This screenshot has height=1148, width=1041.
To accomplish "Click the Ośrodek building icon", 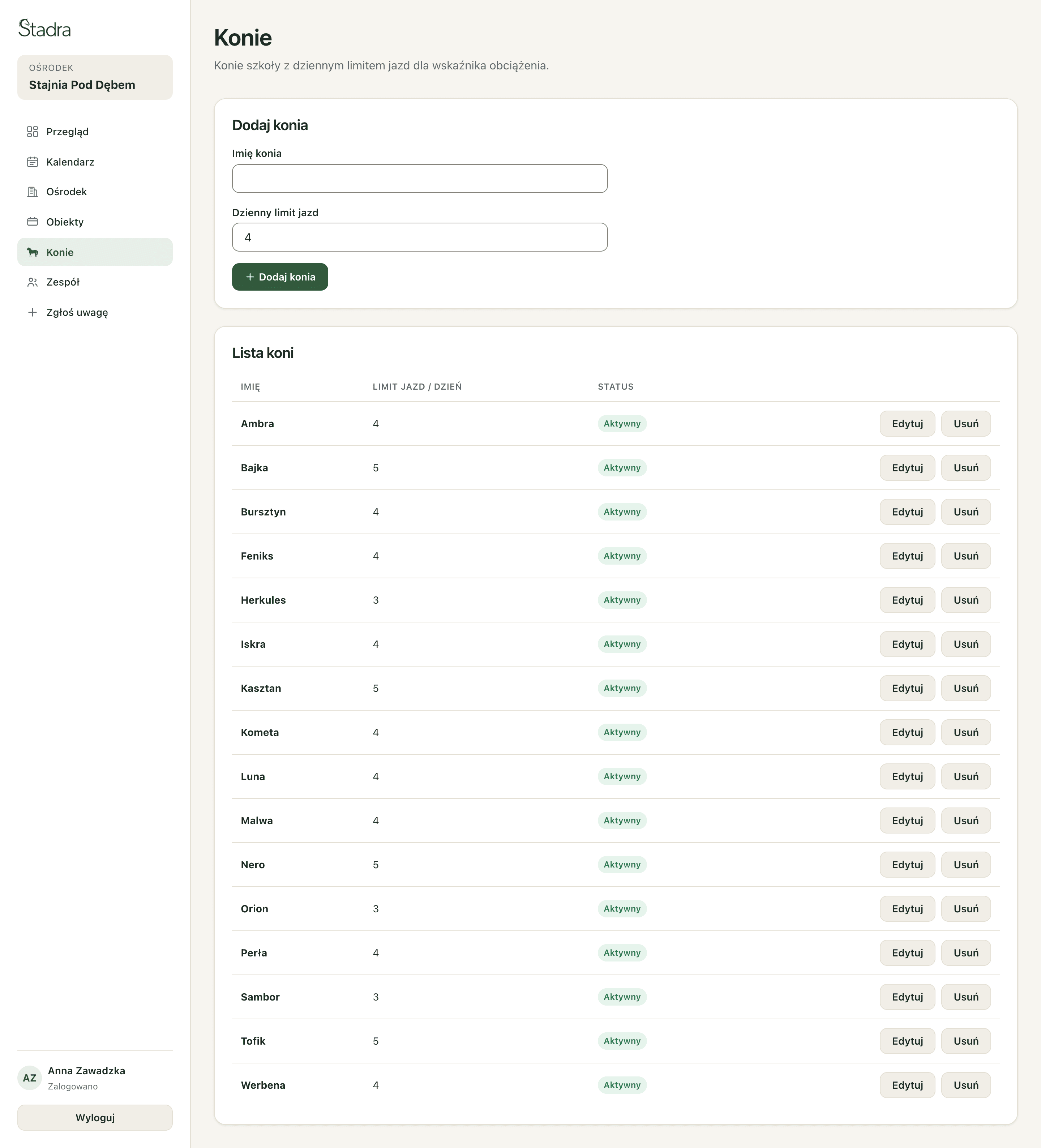I will (x=33, y=192).
